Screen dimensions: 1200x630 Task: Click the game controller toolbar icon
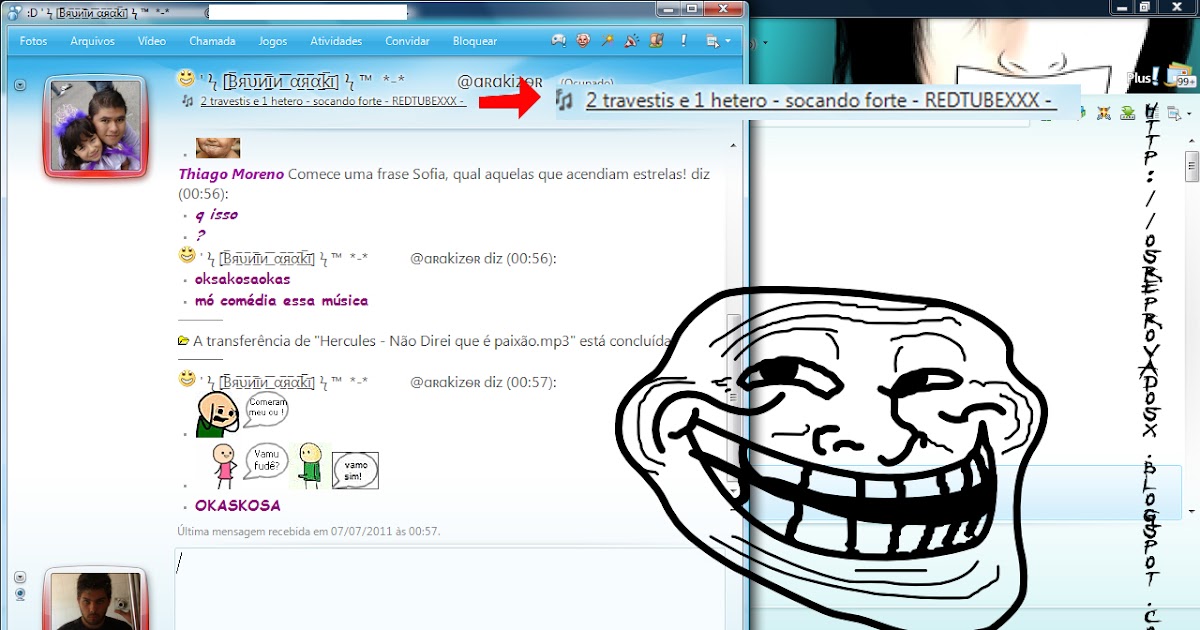(558, 41)
